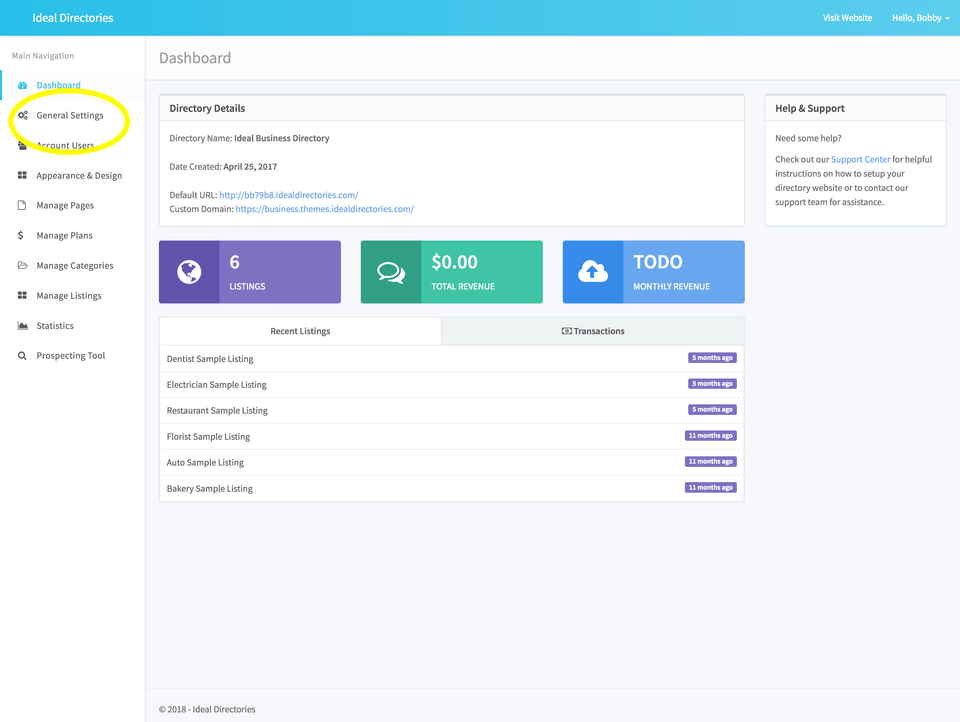This screenshot has height=722, width=960.
Task: Select the Recent Listings tab
Action: [300, 331]
